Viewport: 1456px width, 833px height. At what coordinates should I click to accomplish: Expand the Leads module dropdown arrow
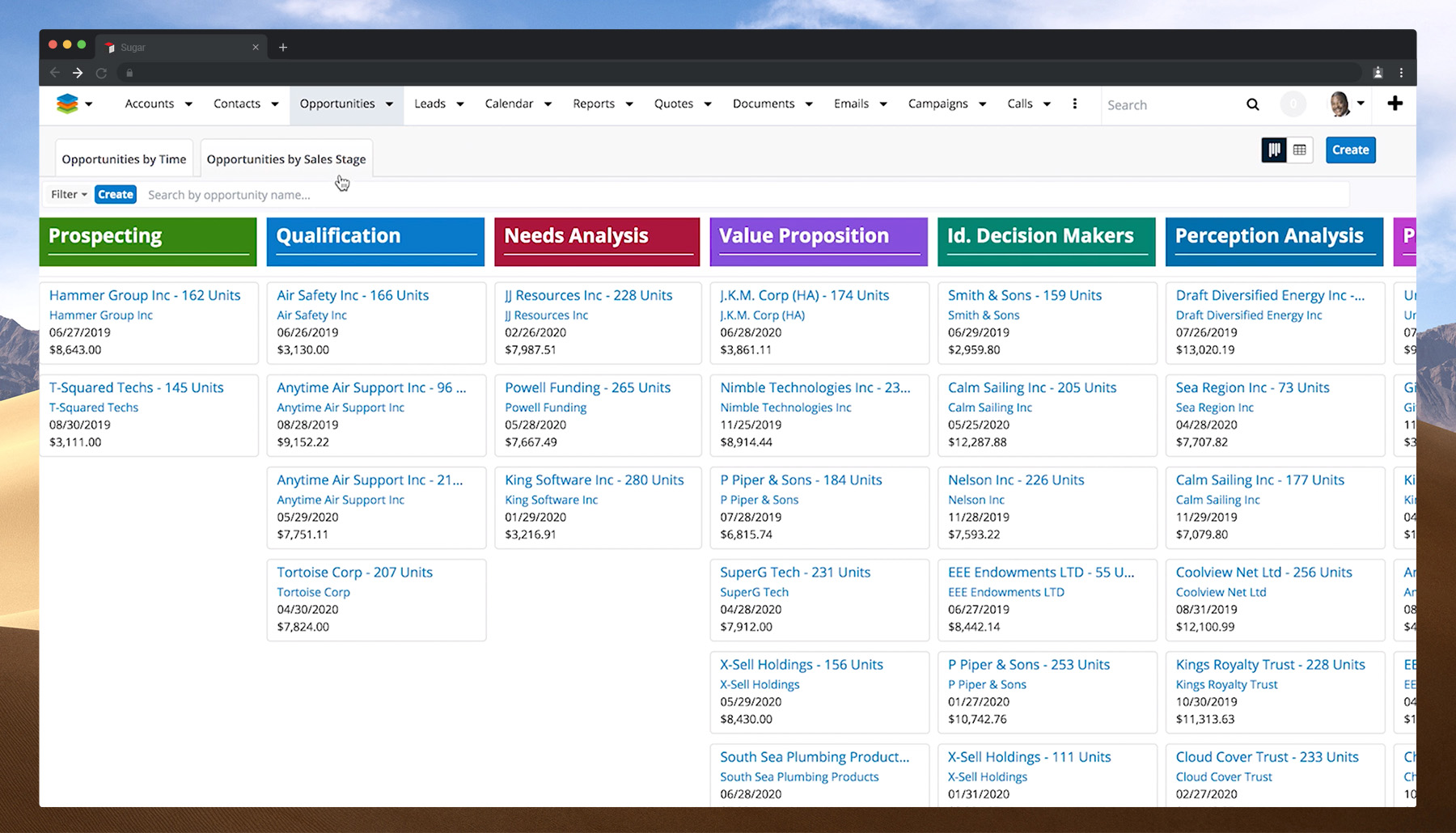pos(460,104)
